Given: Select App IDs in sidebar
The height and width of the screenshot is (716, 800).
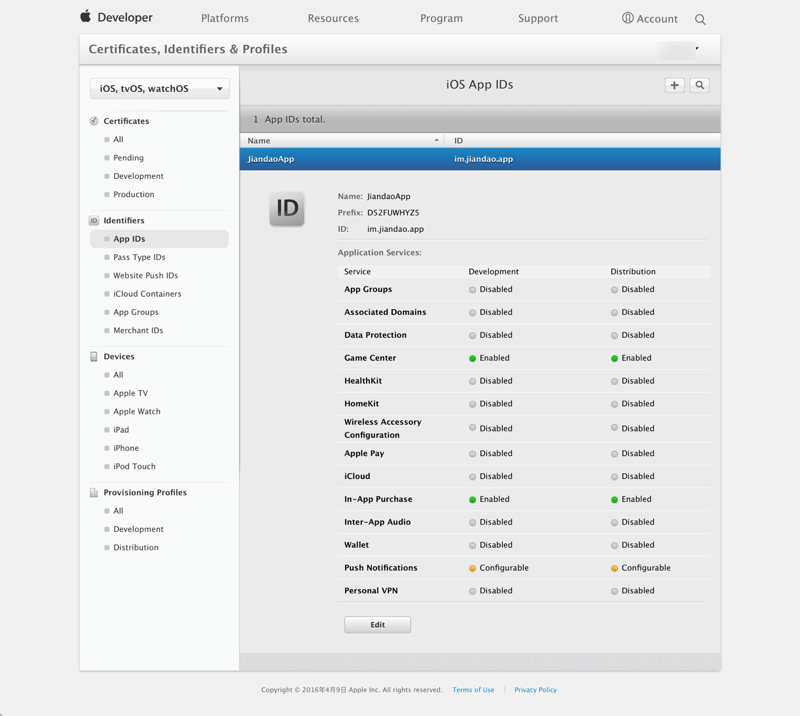Looking at the screenshot, I should tap(159, 239).
